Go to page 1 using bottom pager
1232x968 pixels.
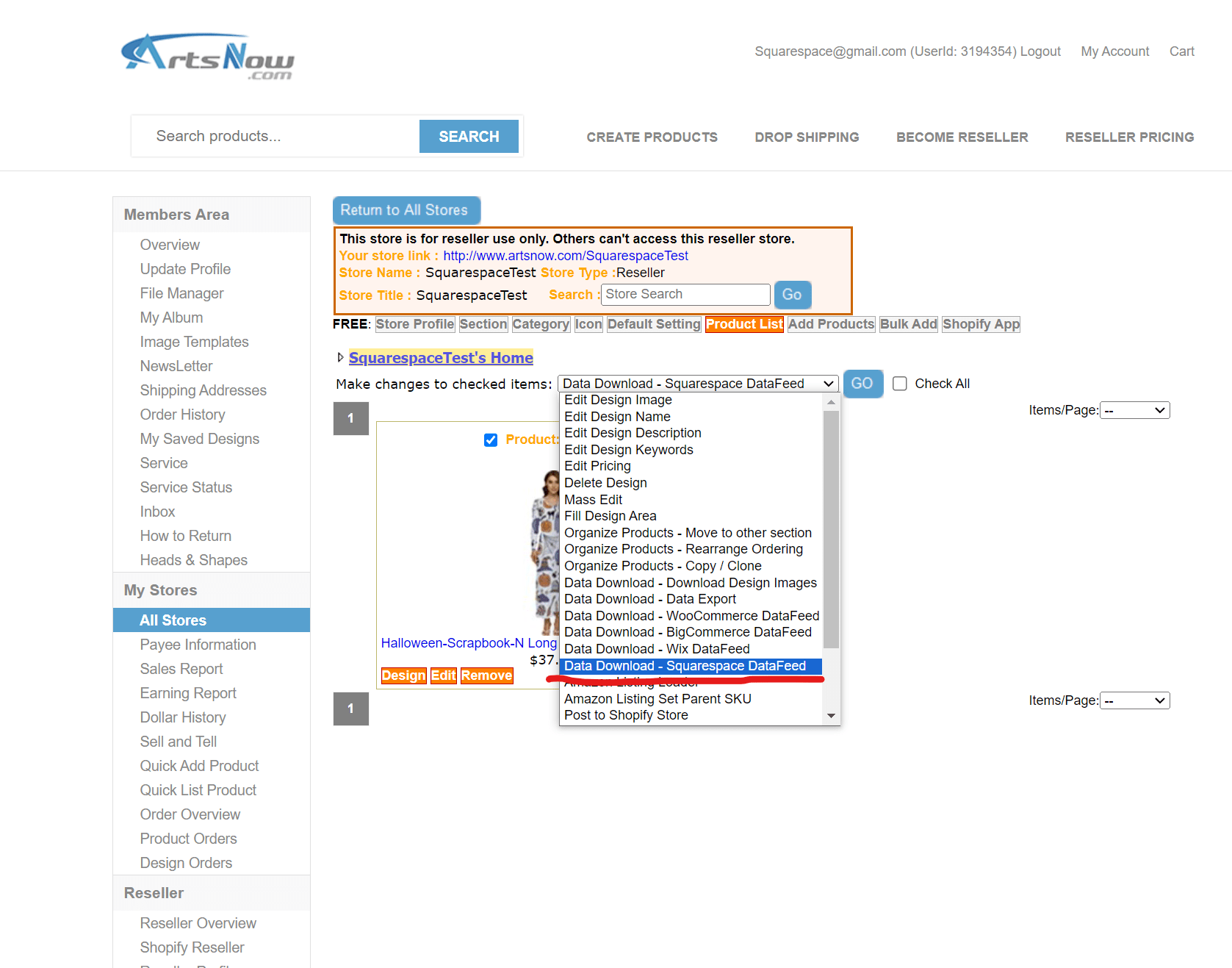tap(351, 709)
